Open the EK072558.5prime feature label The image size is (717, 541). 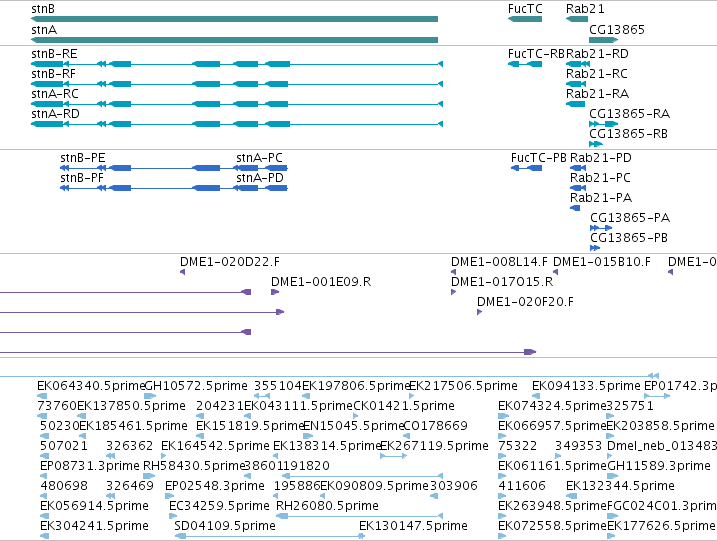pos(552,526)
